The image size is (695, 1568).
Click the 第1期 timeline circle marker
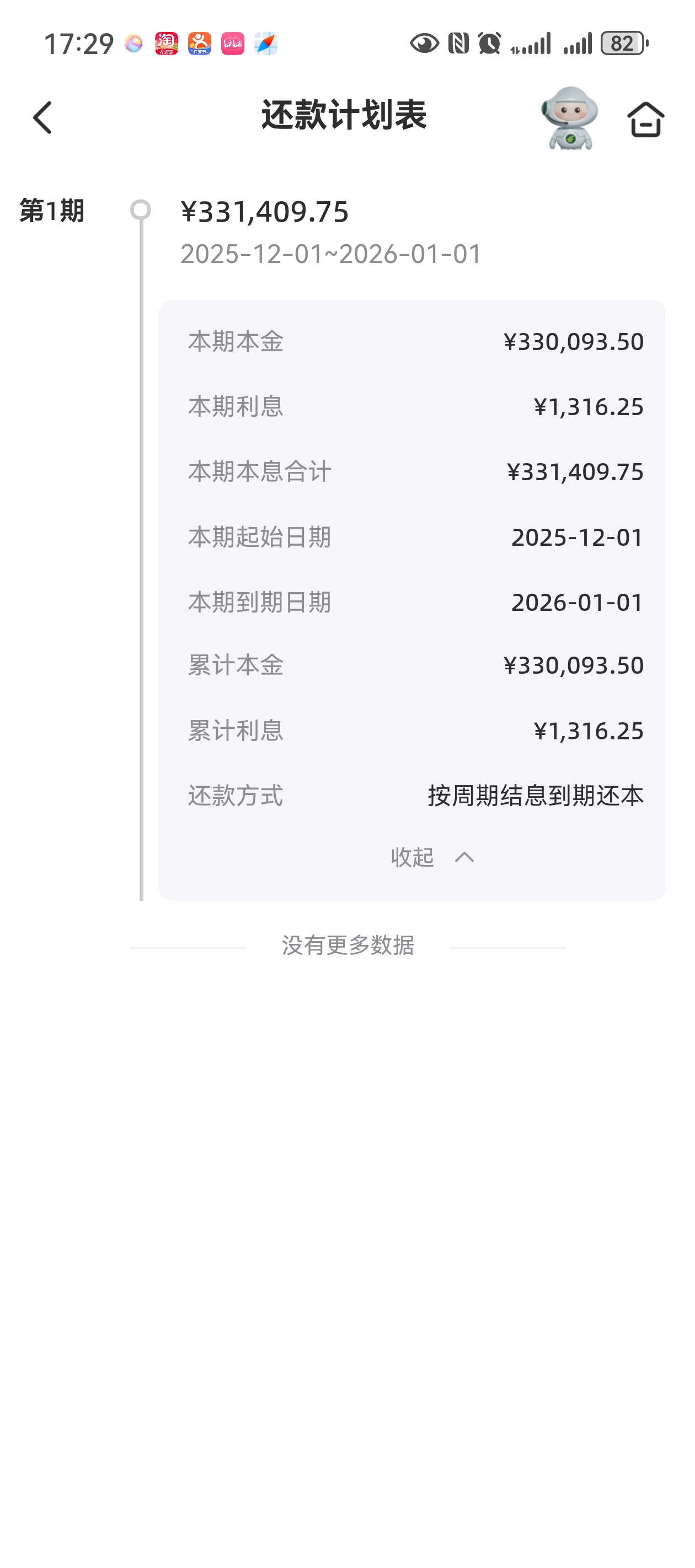coord(141,210)
